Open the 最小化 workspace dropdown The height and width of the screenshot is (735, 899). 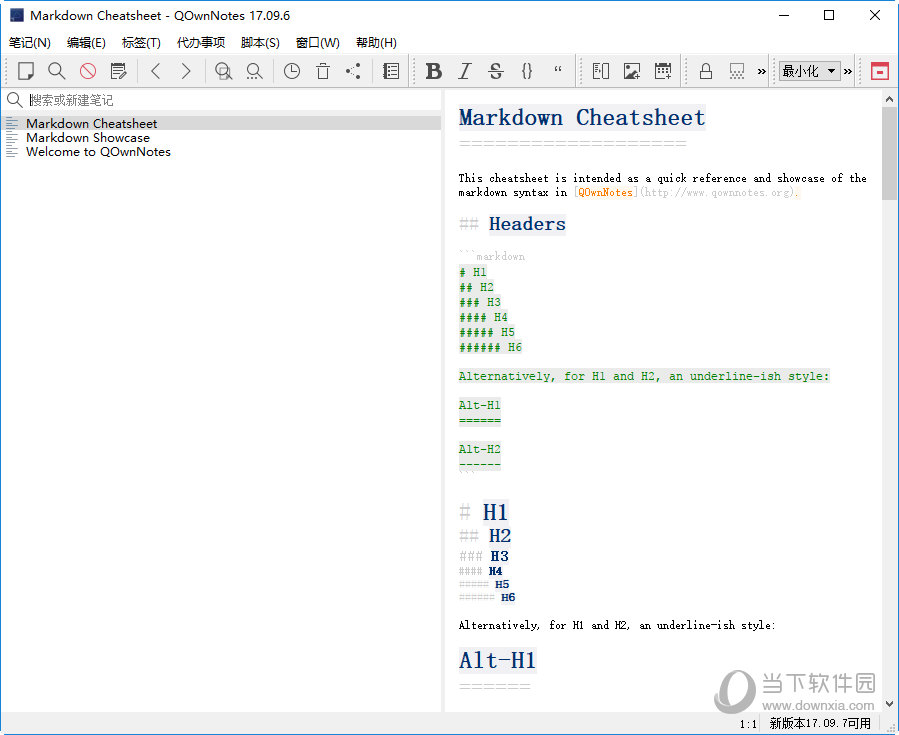(x=810, y=71)
